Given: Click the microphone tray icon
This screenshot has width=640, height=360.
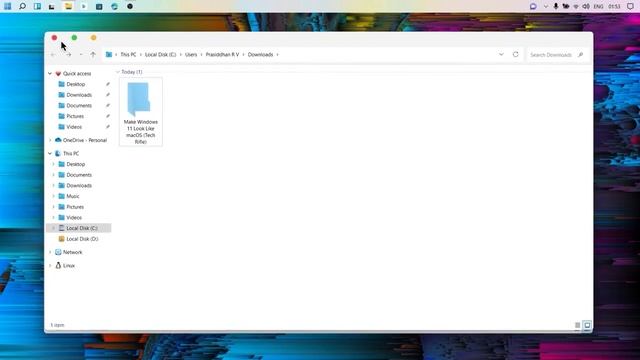Looking at the screenshot, I should point(556,6).
